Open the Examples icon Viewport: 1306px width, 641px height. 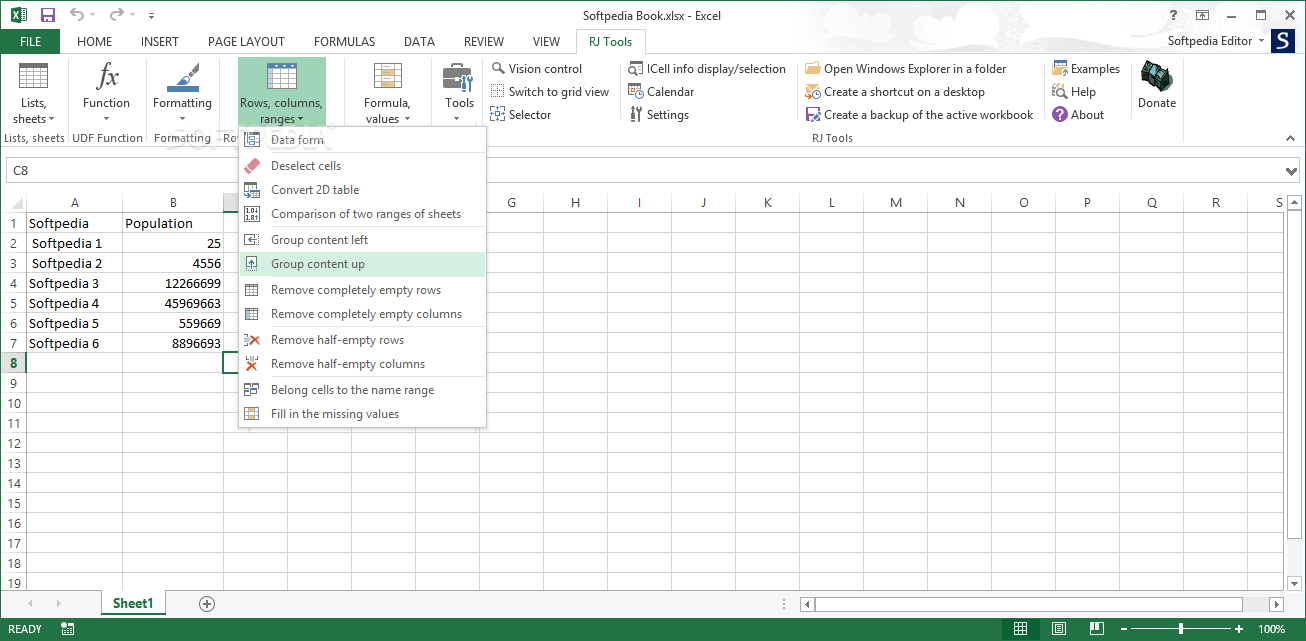click(x=1060, y=69)
